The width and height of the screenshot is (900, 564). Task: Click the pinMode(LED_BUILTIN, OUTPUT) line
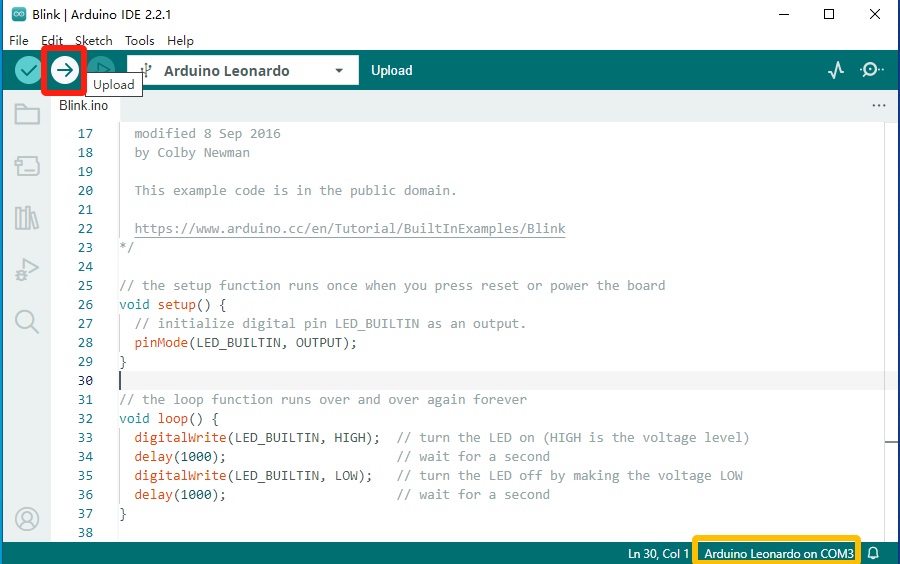[246, 343]
